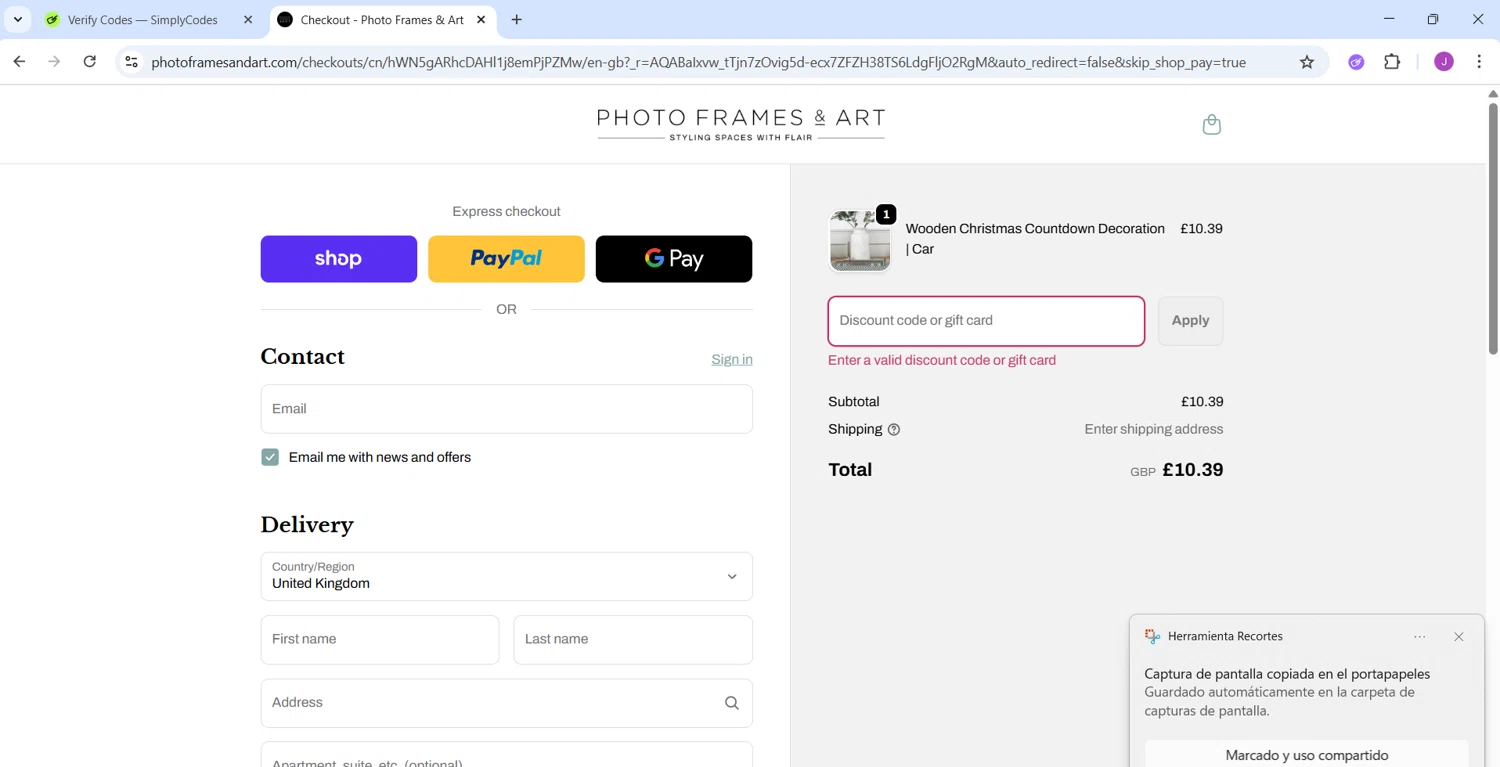Click the Apply discount button
Screen dimensions: 1500x767
point(1190,321)
